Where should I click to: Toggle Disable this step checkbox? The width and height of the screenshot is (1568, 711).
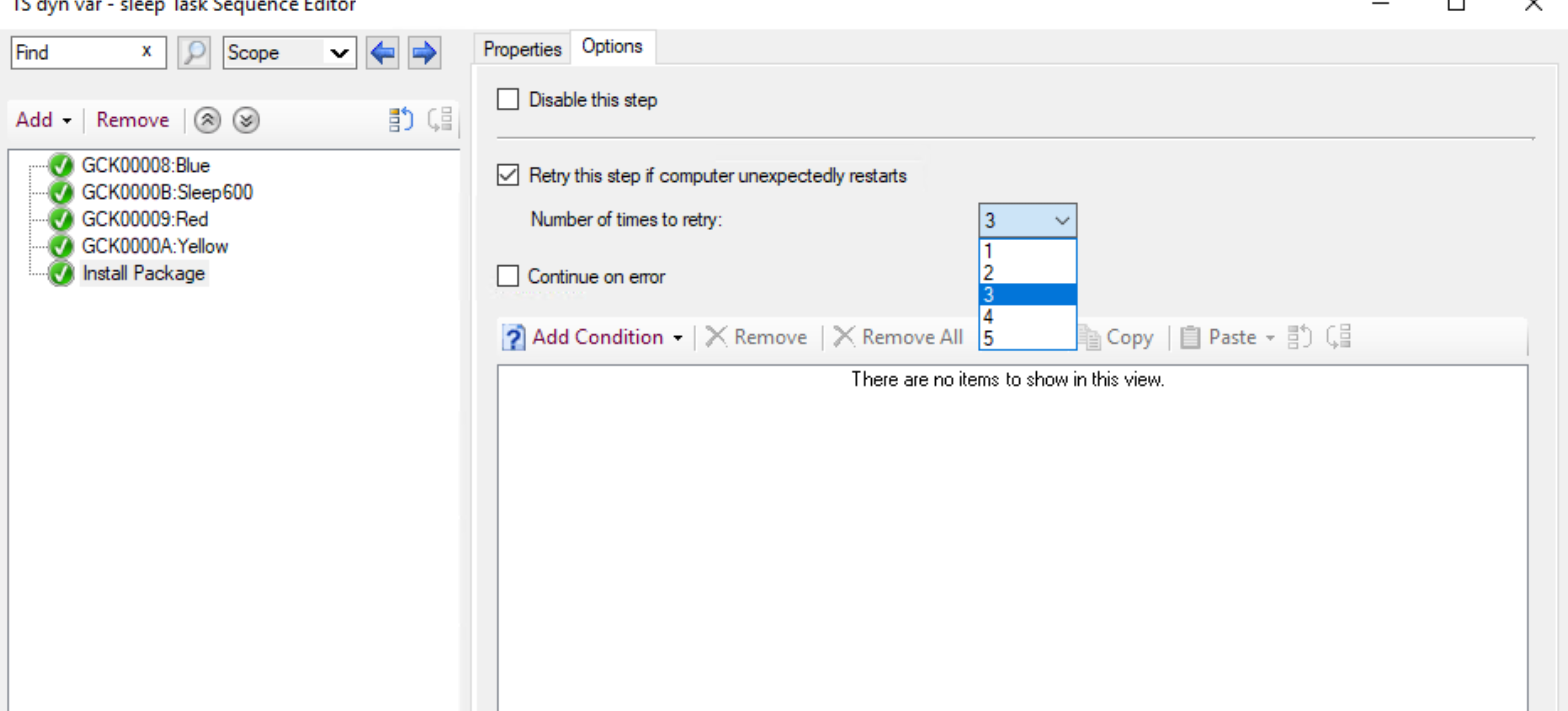point(508,100)
